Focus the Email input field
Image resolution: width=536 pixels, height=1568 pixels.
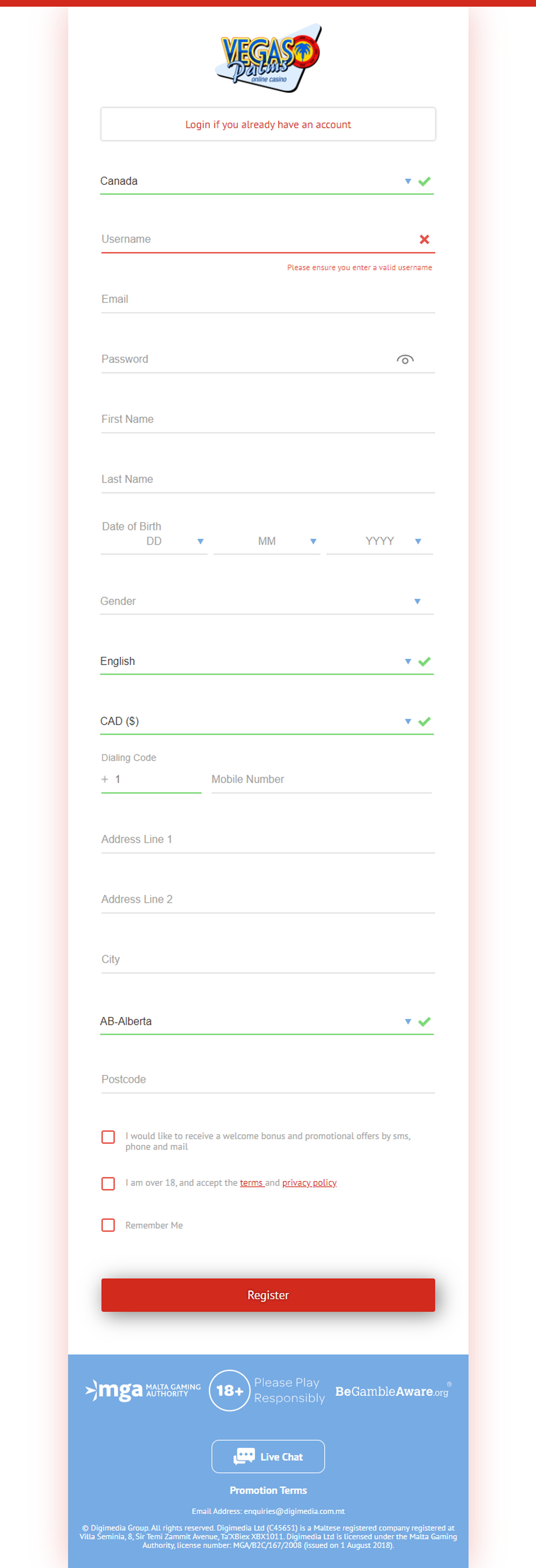point(268,300)
